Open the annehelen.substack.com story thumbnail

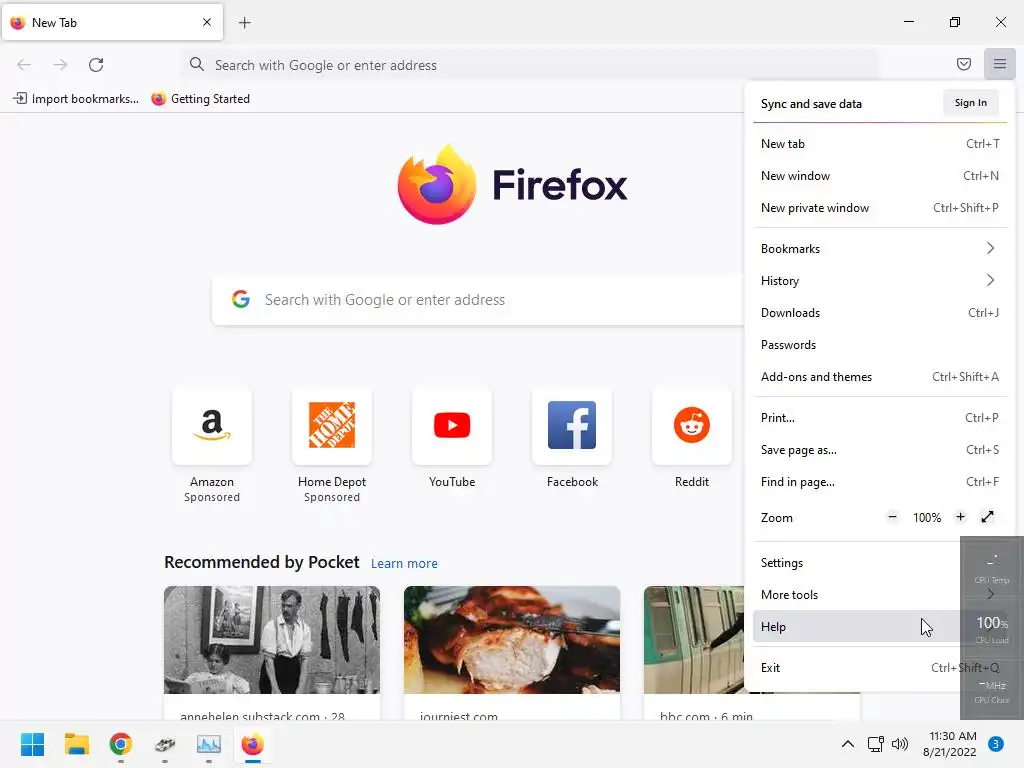pos(272,640)
